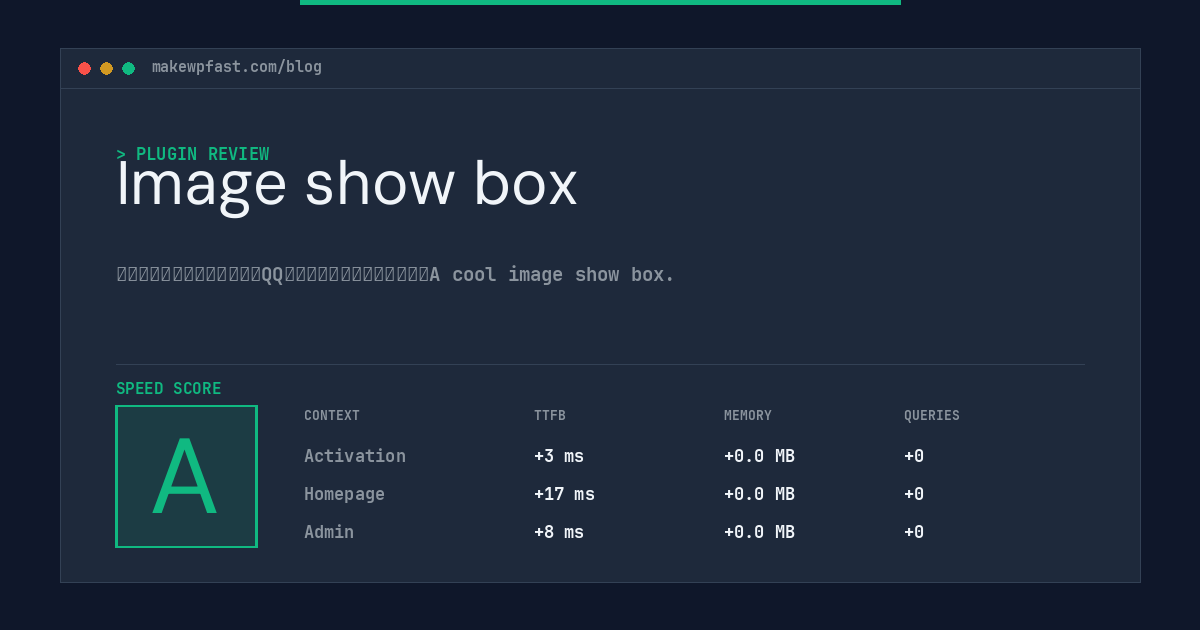Image resolution: width=1200 pixels, height=630 pixels.
Task: Click the green maximize dot
Action: pos(128,68)
